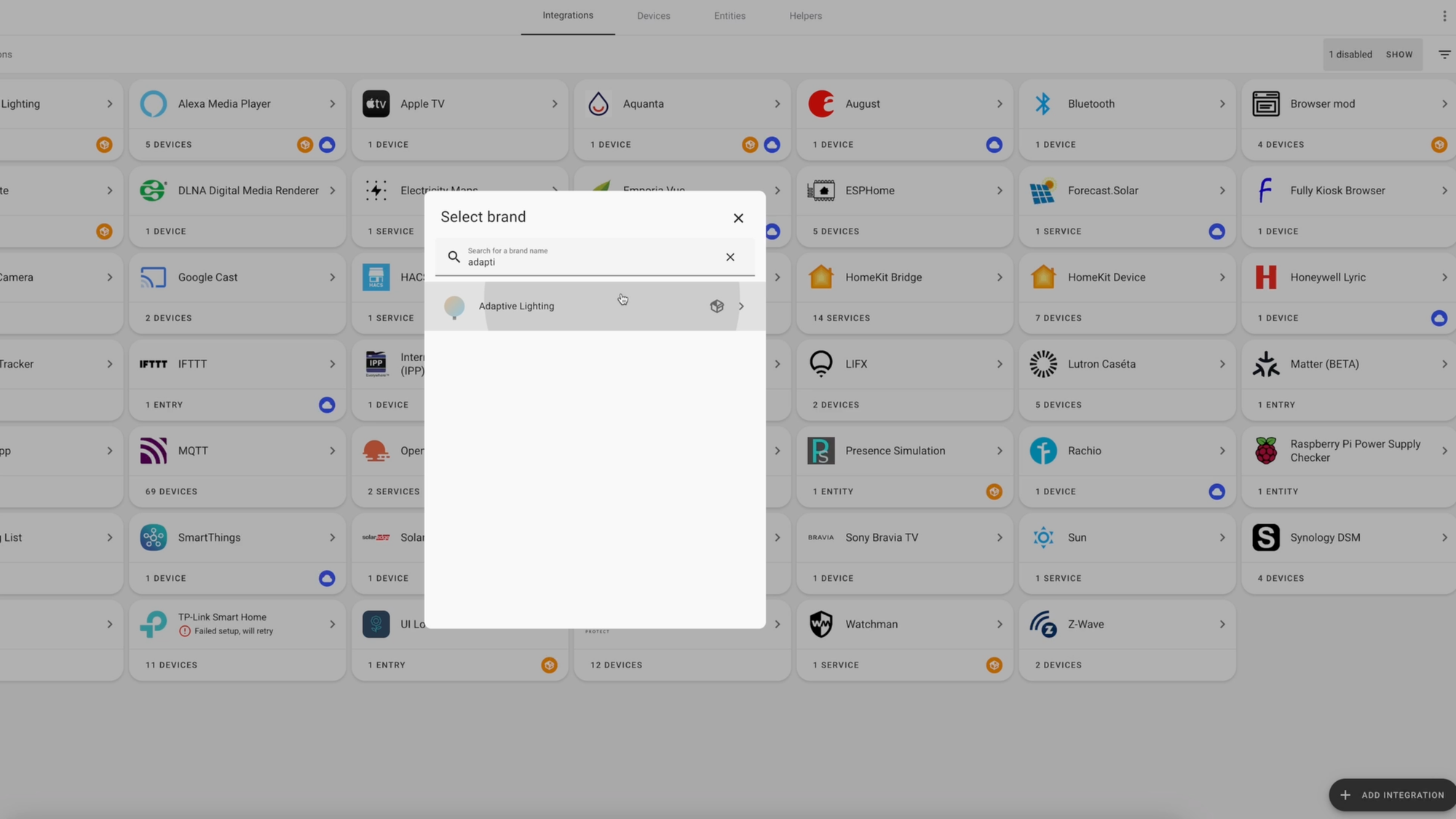Click the Adaptive Lighting brand icon
This screenshot has height=819, width=1456.
click(x=454, y=306)
